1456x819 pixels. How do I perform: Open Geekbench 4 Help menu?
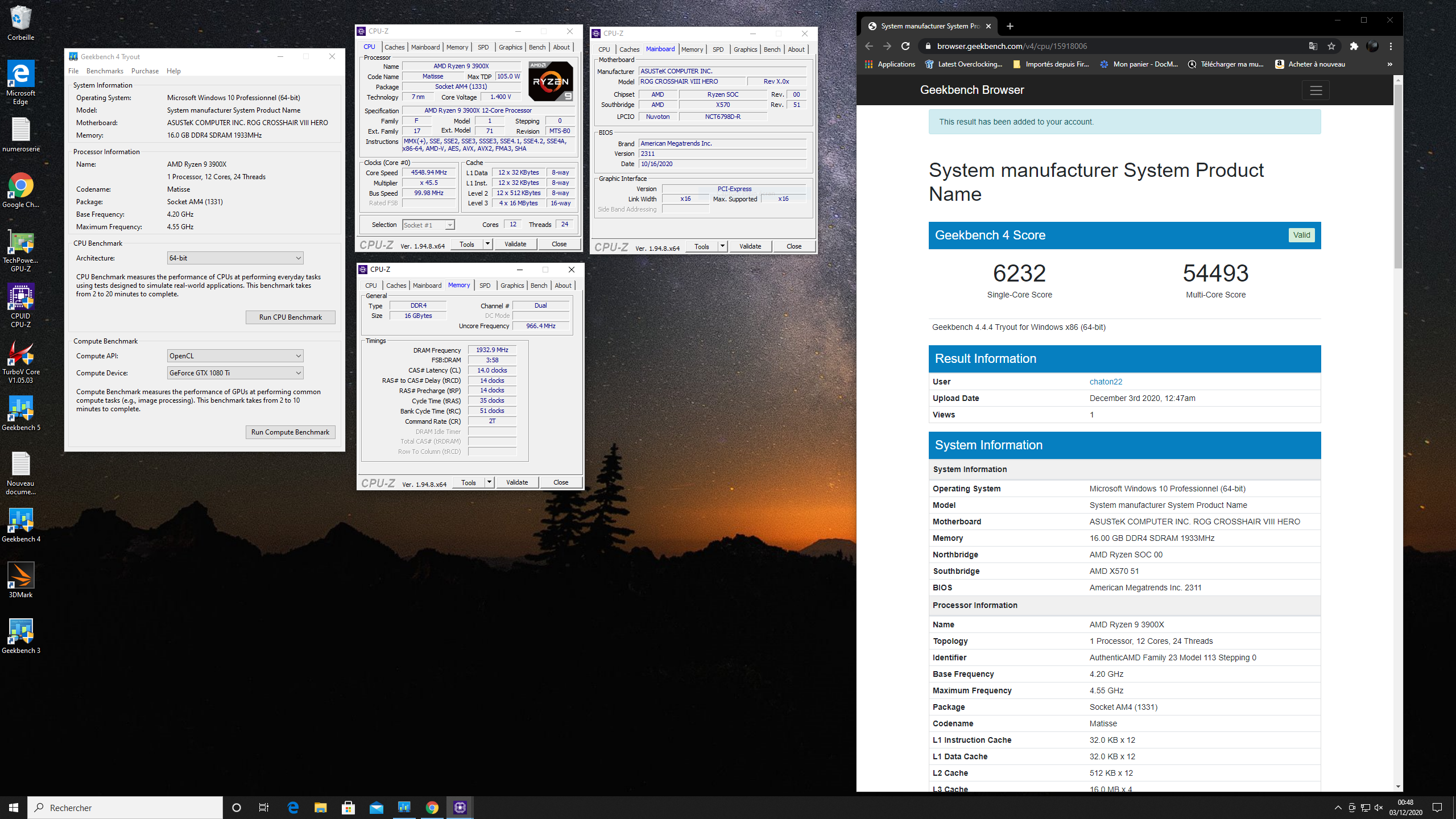click(173, 71)
